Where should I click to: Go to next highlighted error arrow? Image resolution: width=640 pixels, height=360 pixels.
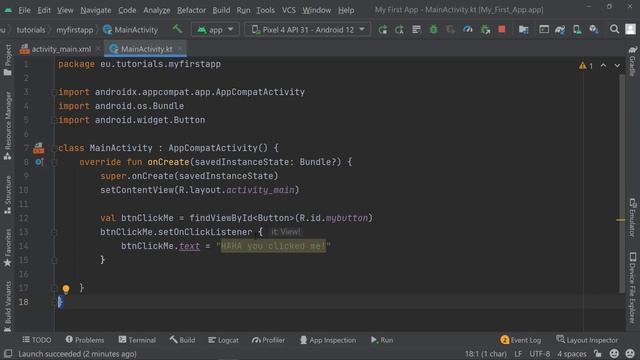617,66
